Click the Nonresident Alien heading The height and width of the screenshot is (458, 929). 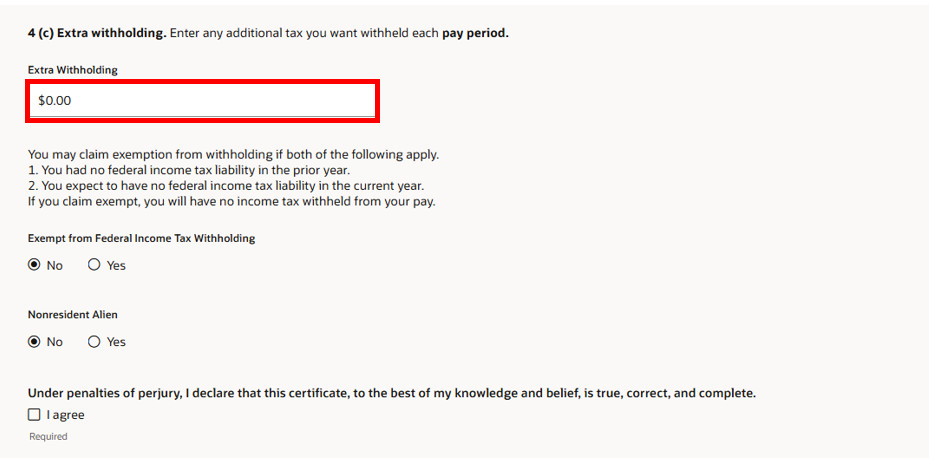[72, 315]
